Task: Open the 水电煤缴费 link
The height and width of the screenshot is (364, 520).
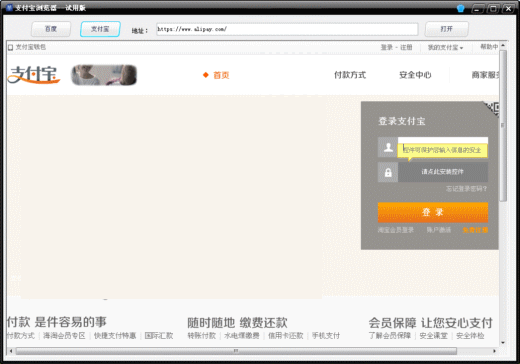Action: (x=242, y=336)
